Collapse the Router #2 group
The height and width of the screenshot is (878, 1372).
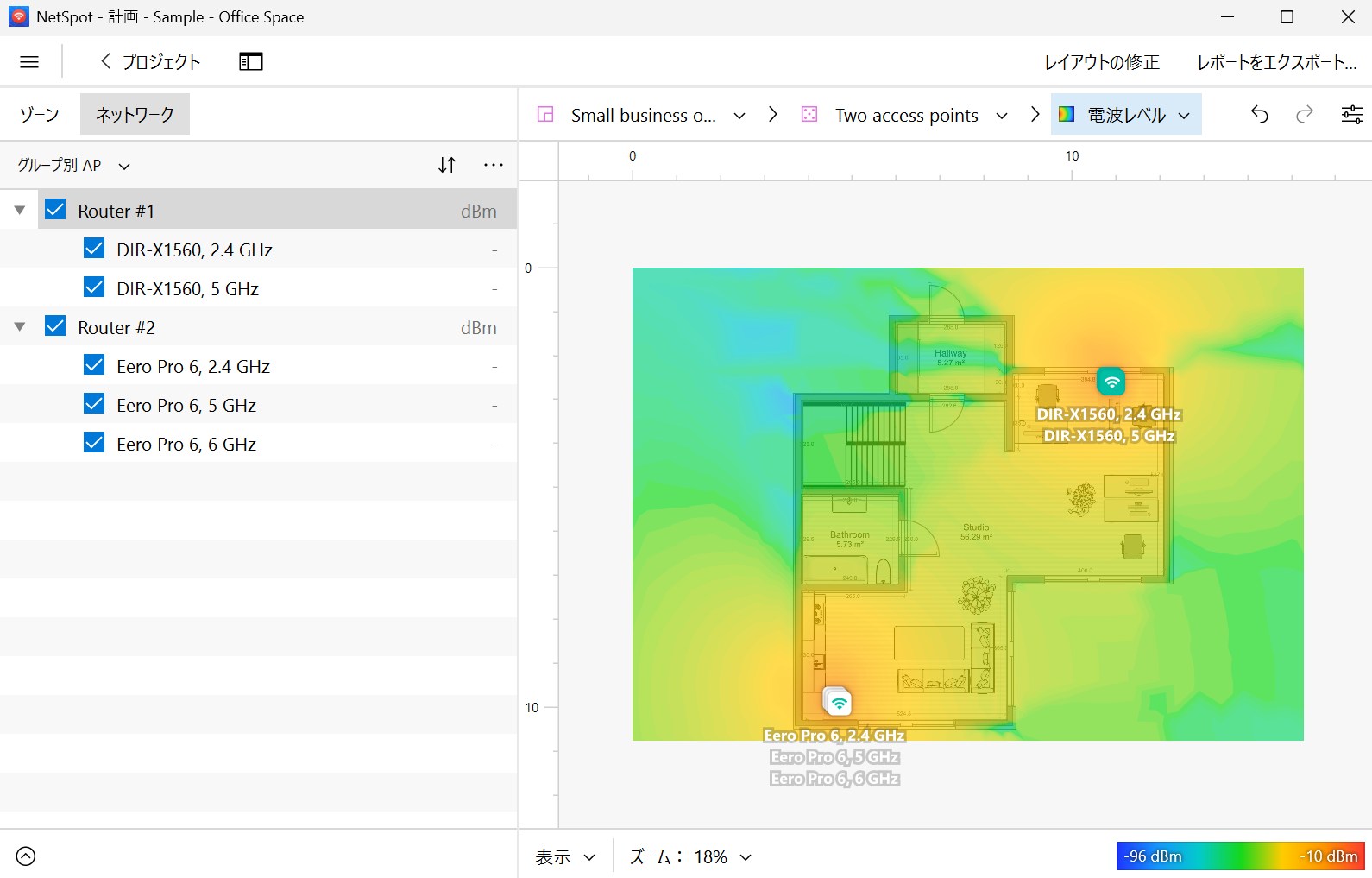pos(20,327)
